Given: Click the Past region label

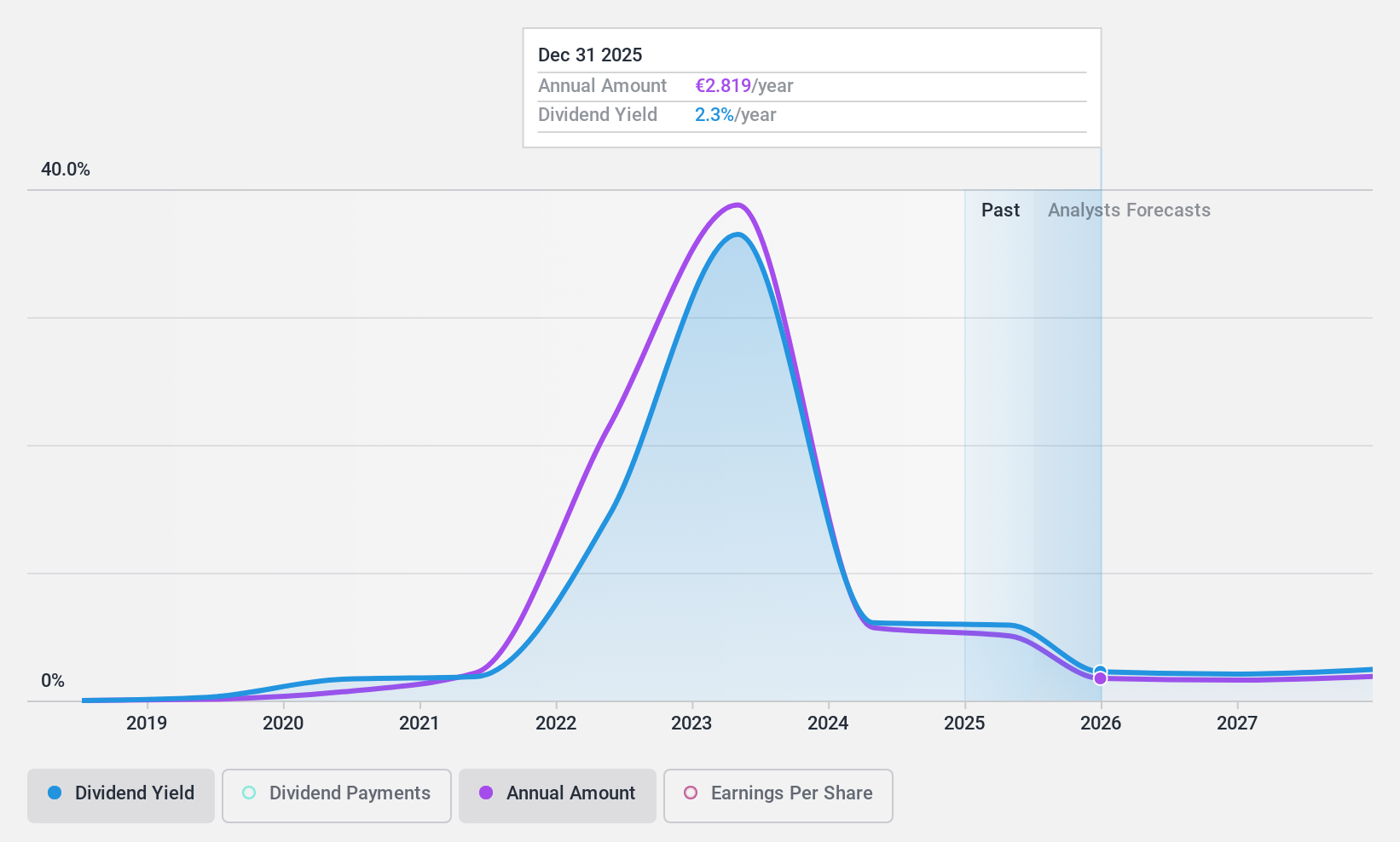Looking at the screenshot, I should 1000,210.
